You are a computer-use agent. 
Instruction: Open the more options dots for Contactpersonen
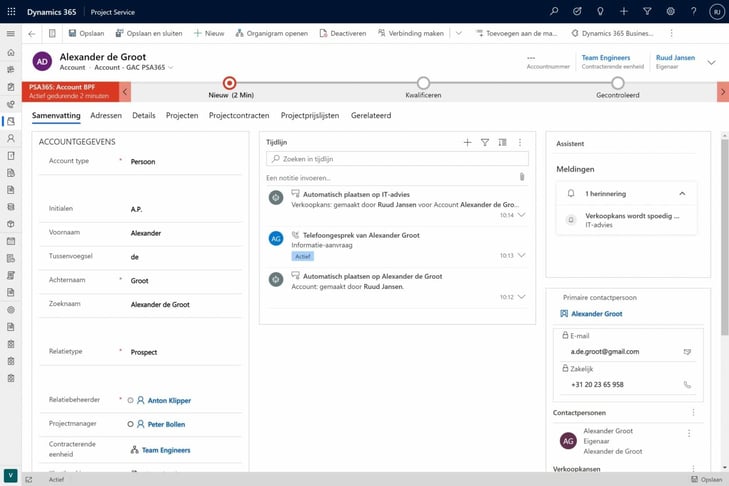693,413
